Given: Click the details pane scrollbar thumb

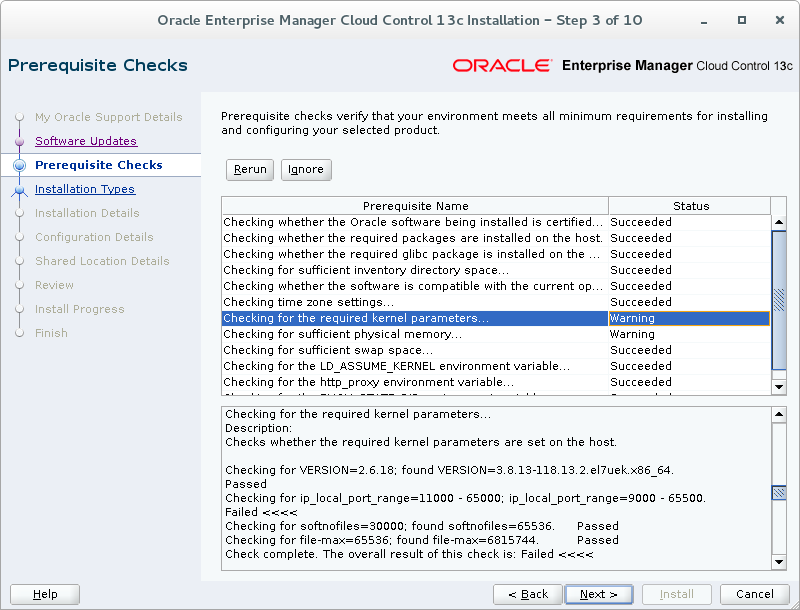Looking at the screenshot, I should pyautogui.click(x=779, y=493).
